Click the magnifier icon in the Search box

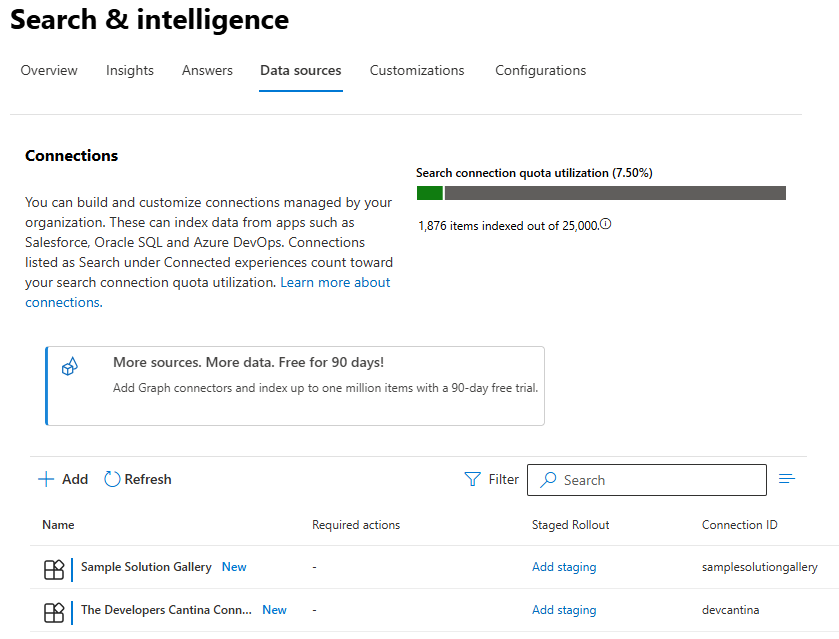548,480
